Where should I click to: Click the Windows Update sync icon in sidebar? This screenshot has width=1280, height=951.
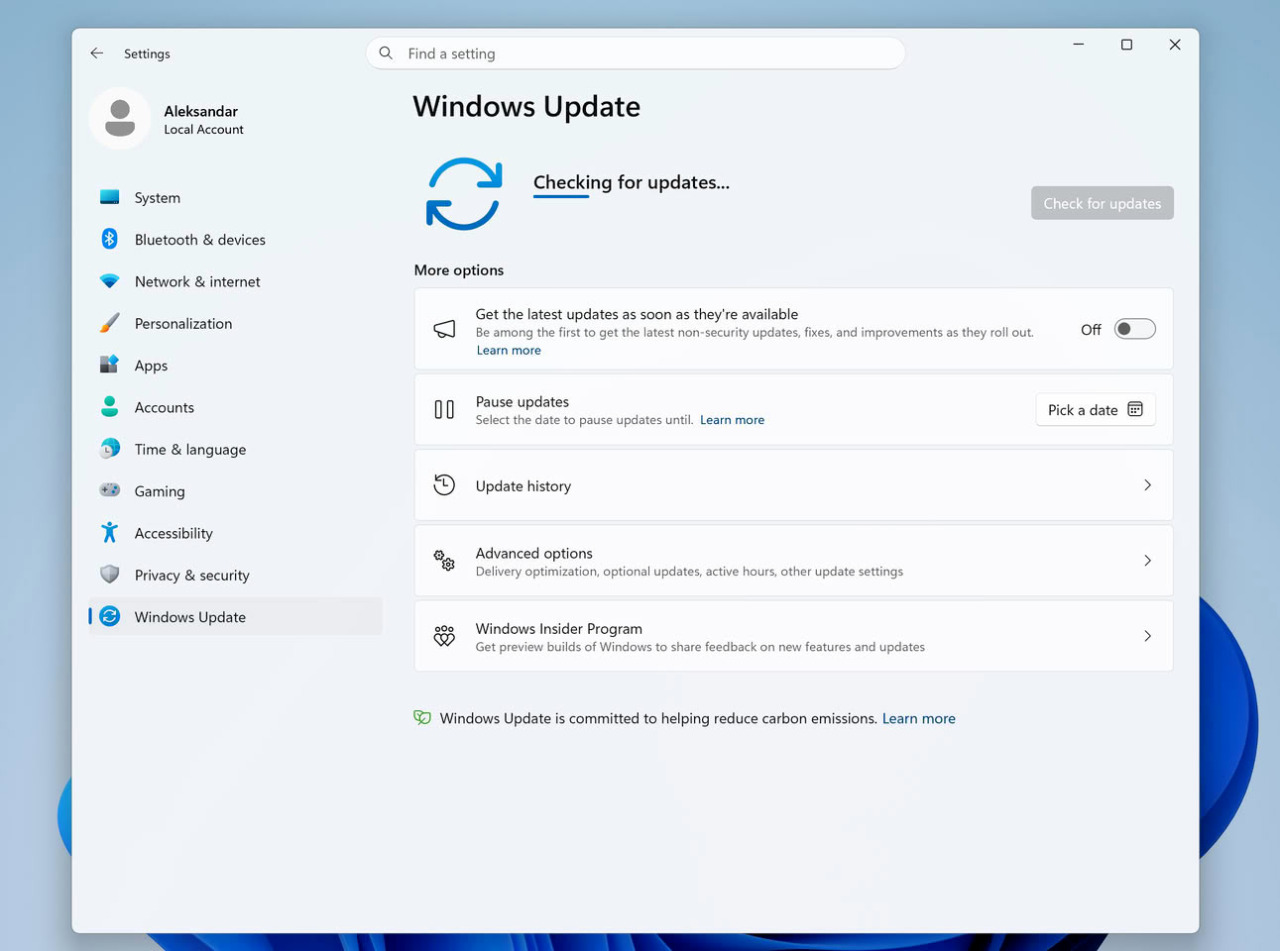pyautogui.click(x=110, y=617)
